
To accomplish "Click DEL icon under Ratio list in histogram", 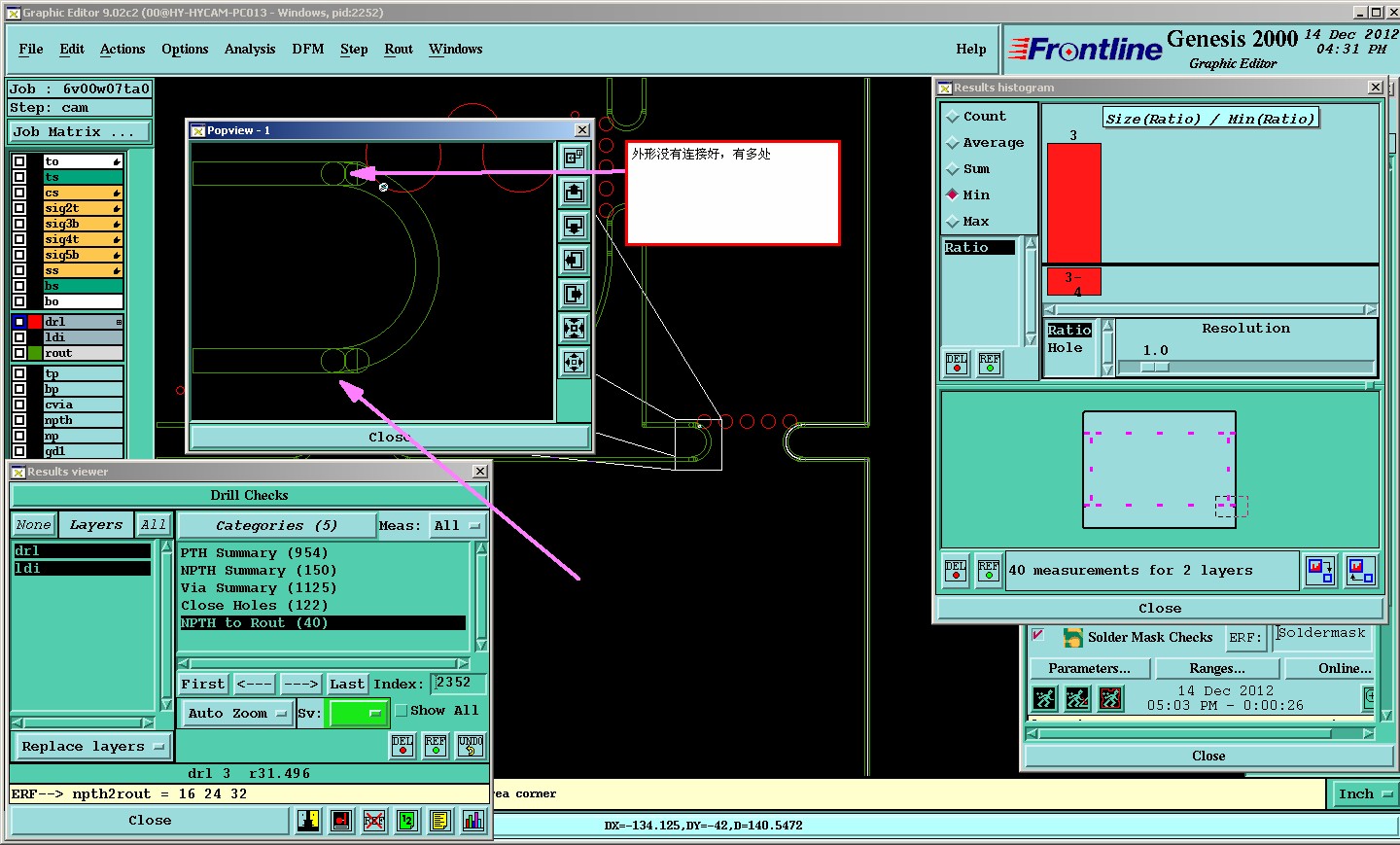I will click(957, 364).
